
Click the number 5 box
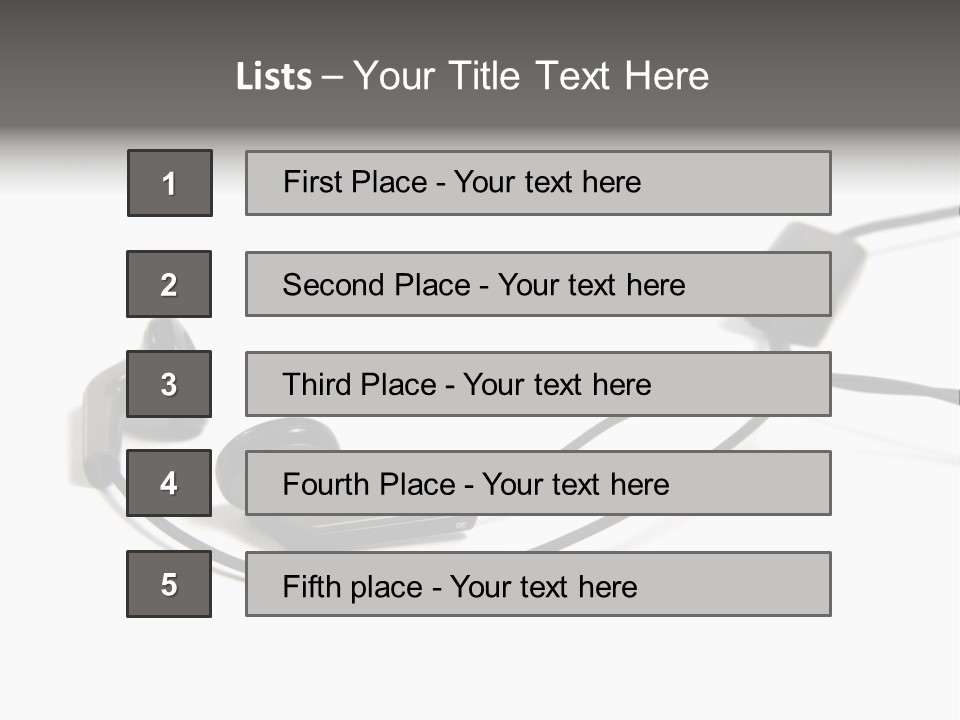click(169, 584)
